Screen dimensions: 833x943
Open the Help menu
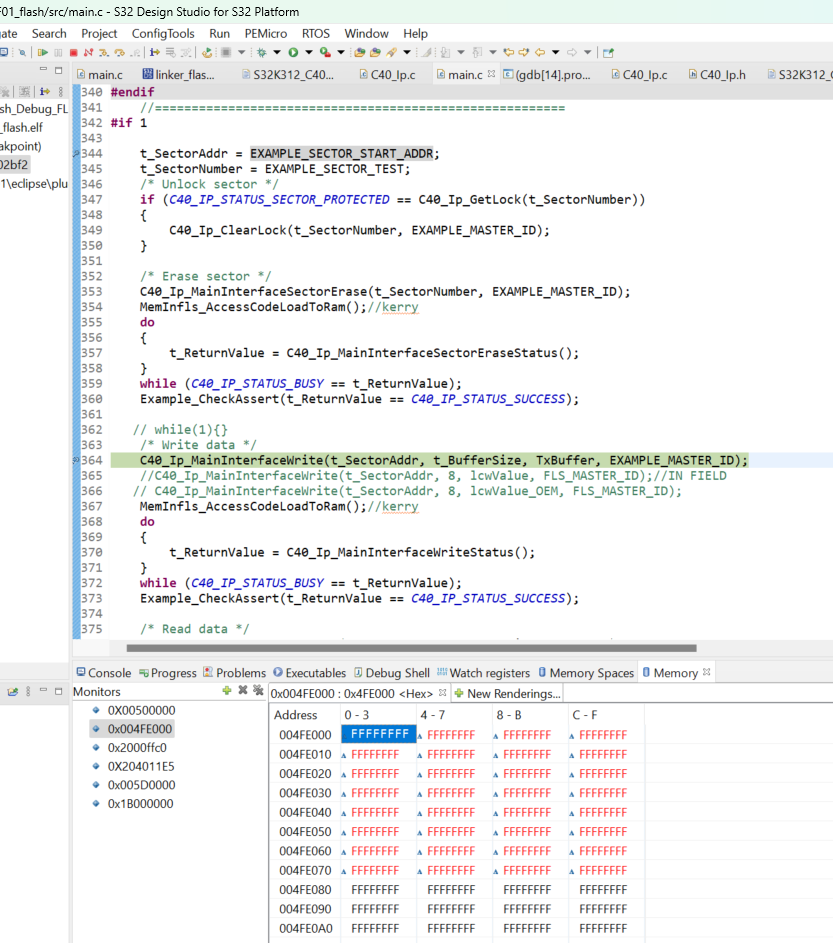pyautogui.click(x=415, y=34)
